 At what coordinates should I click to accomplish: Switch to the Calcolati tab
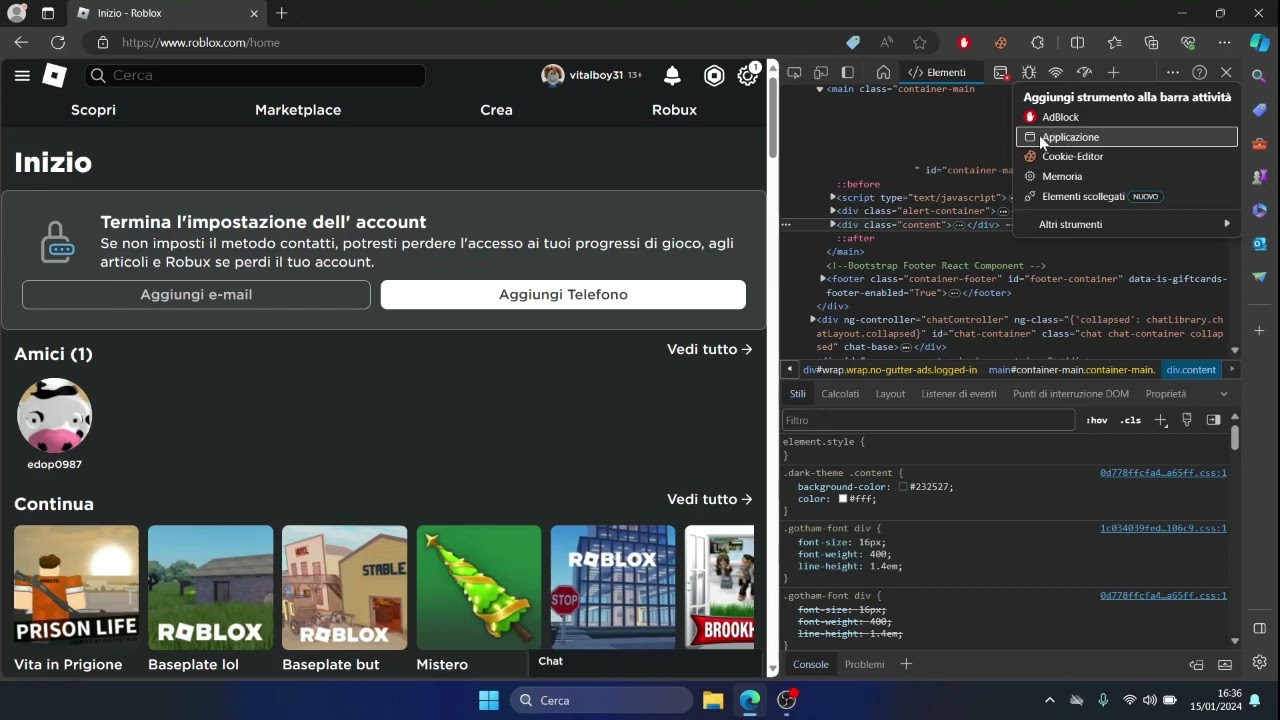(x=840, y=394)
